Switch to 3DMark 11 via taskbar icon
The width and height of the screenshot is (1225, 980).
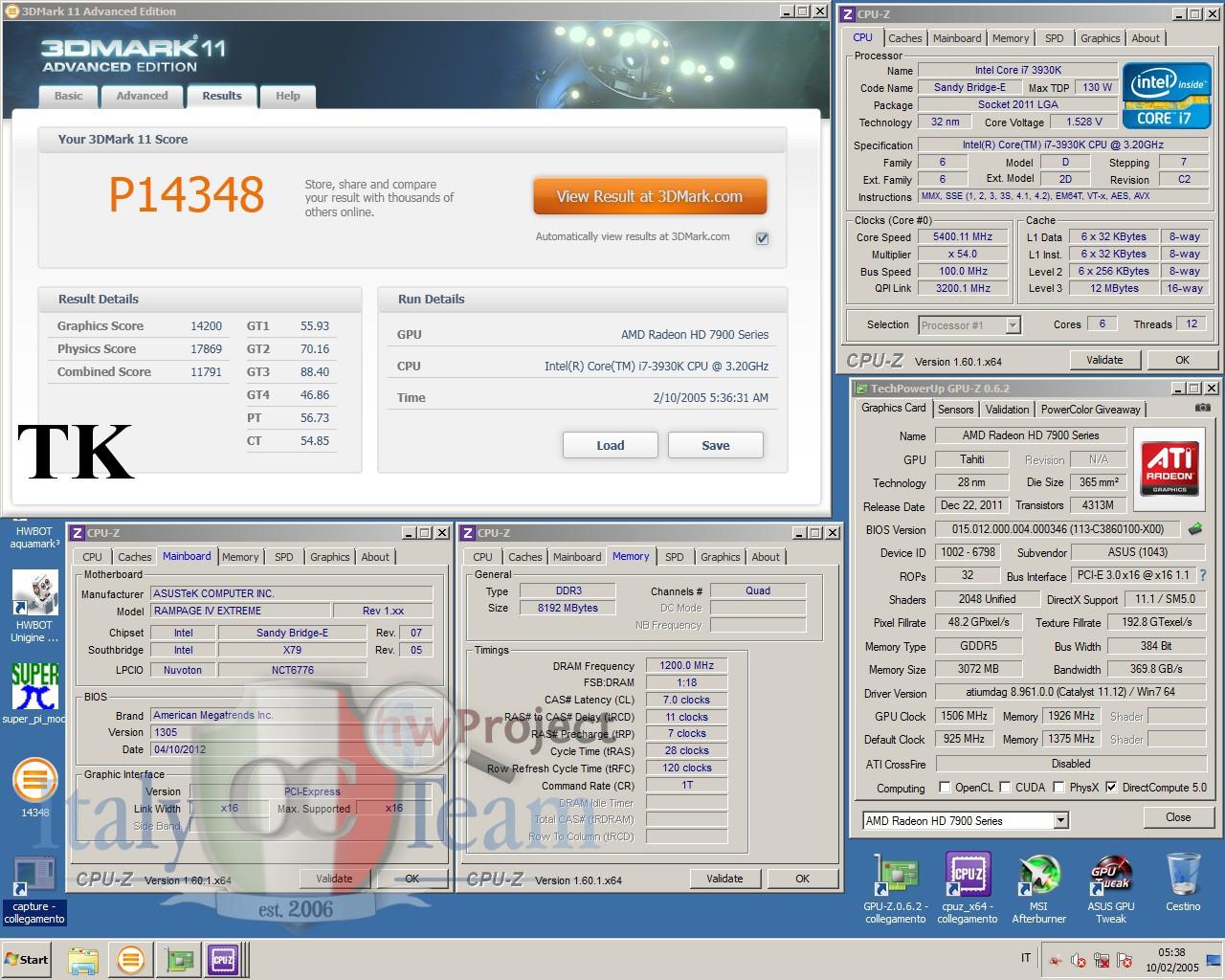click(x=130, y=959)
